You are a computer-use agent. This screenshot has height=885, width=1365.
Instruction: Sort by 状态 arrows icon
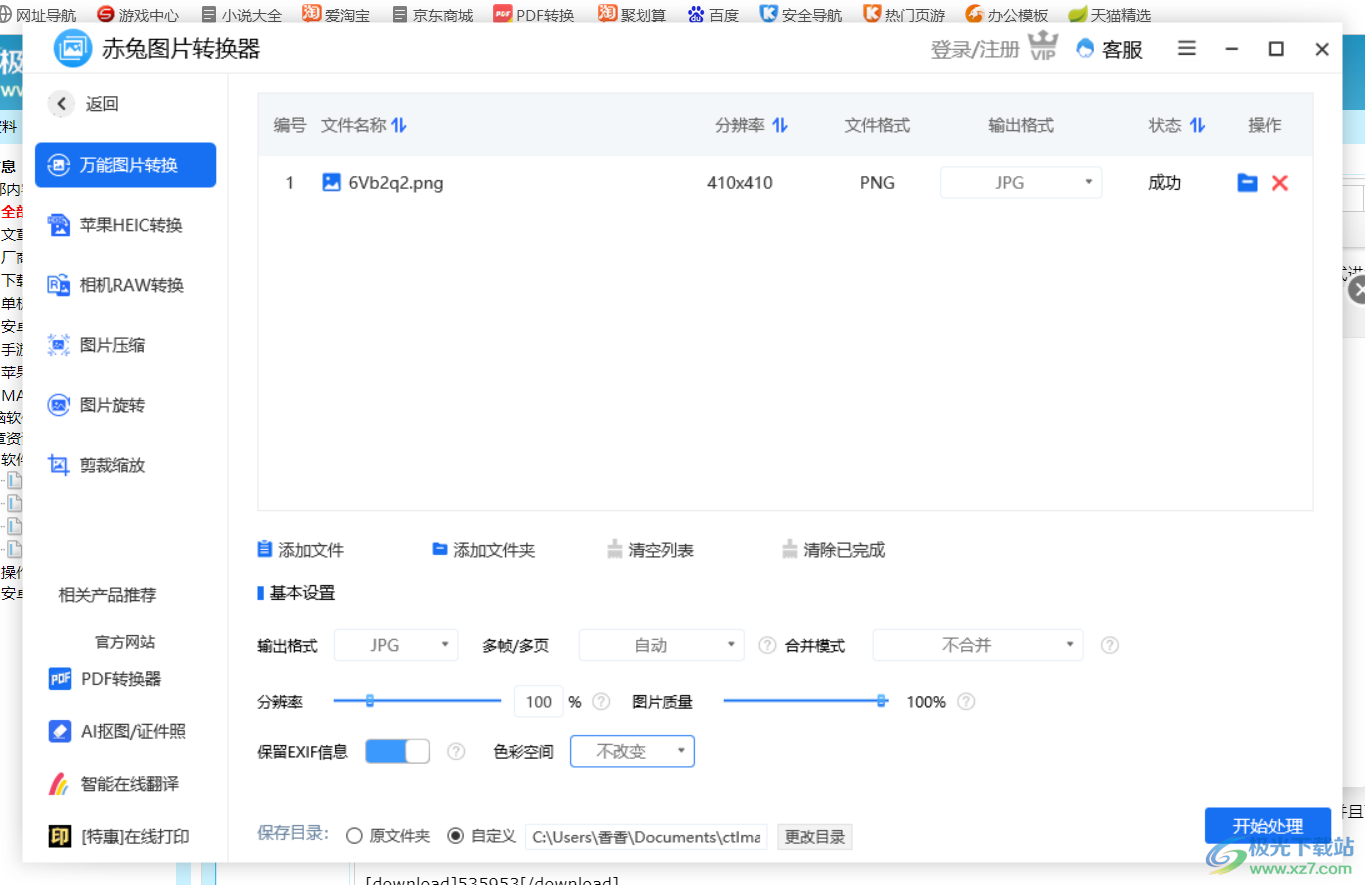[1197, 125]
